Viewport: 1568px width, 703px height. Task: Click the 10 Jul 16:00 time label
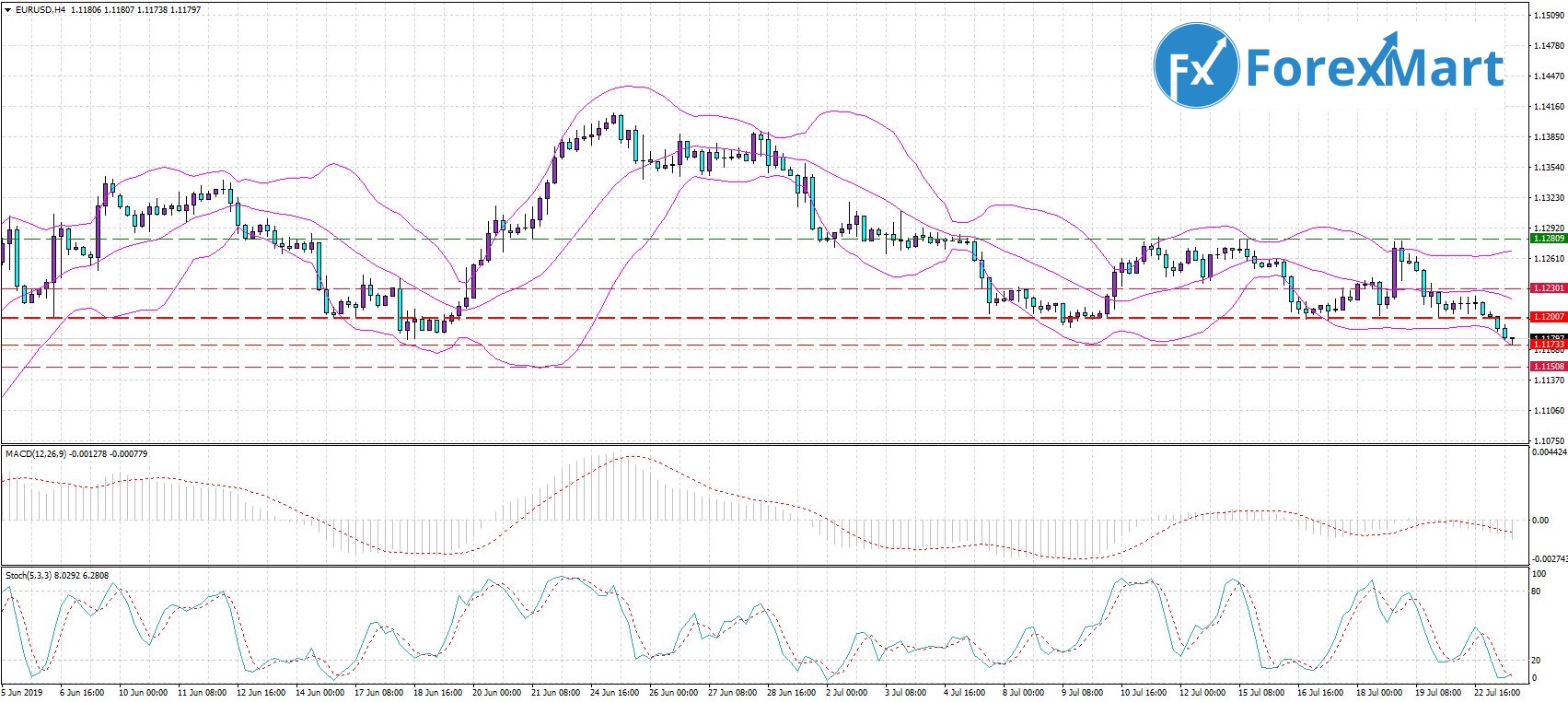tap(1144, 693)
